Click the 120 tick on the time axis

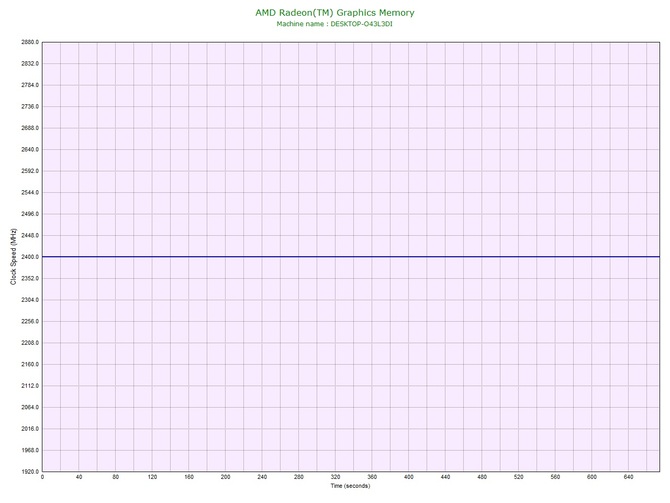[152, 477]
